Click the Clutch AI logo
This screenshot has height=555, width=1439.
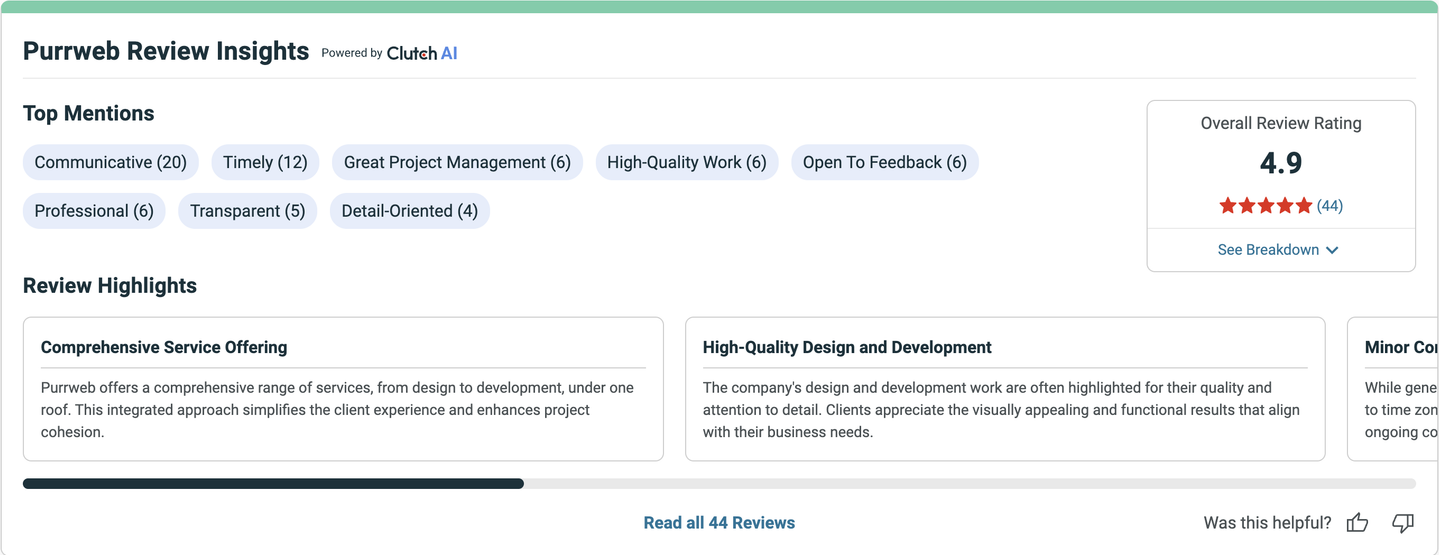[422, 53]
